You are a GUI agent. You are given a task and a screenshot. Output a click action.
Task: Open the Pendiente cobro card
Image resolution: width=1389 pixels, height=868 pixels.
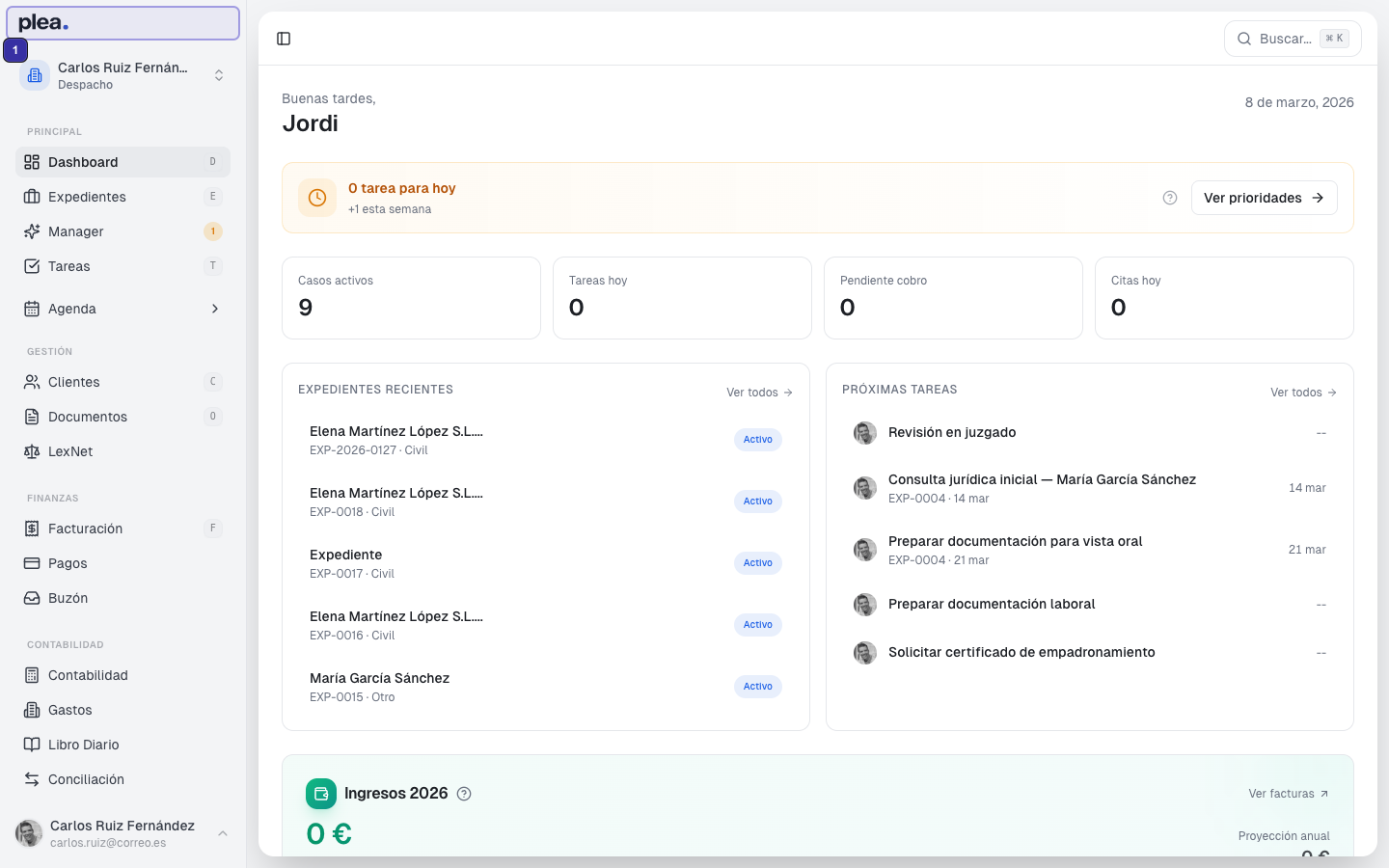[953, 298]
